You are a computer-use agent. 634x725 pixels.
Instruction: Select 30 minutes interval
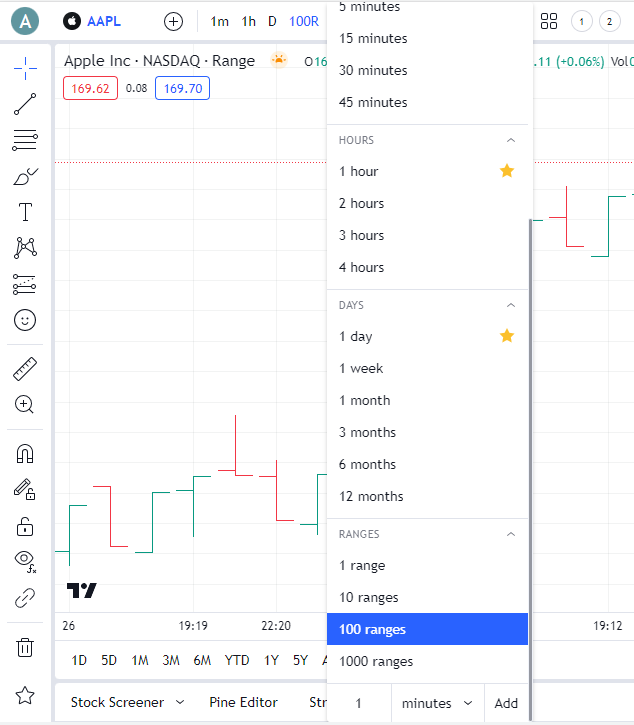(x=427, y=70)
